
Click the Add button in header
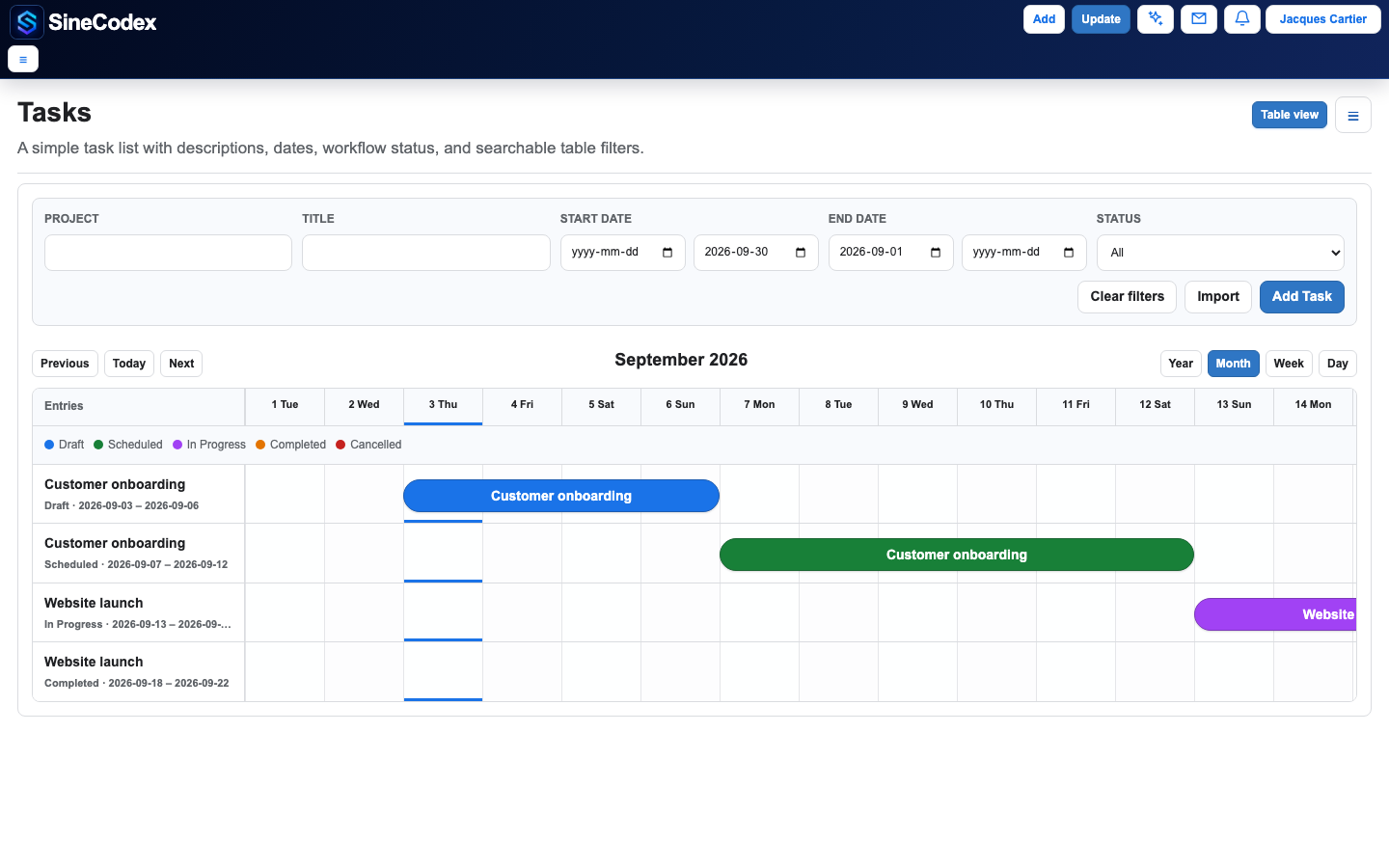[1044, 19]
